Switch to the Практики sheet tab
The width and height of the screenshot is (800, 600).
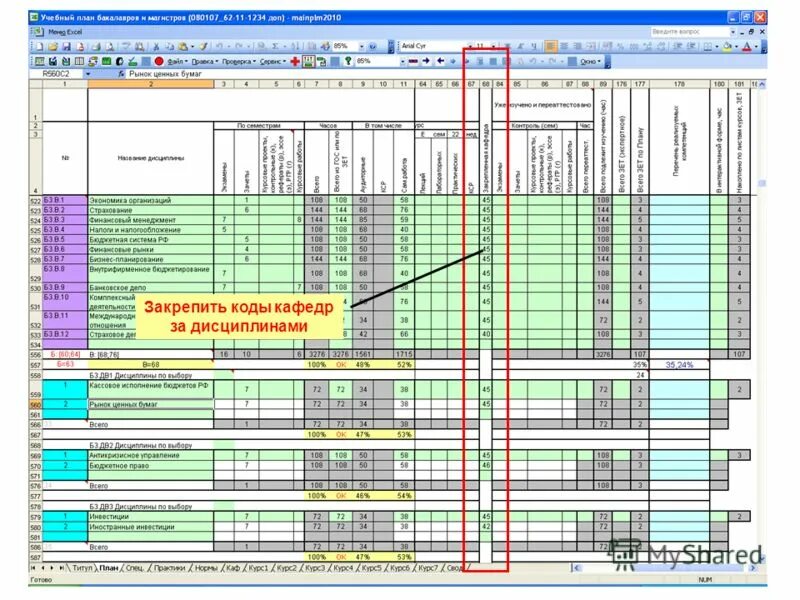[x=169, y=567]
